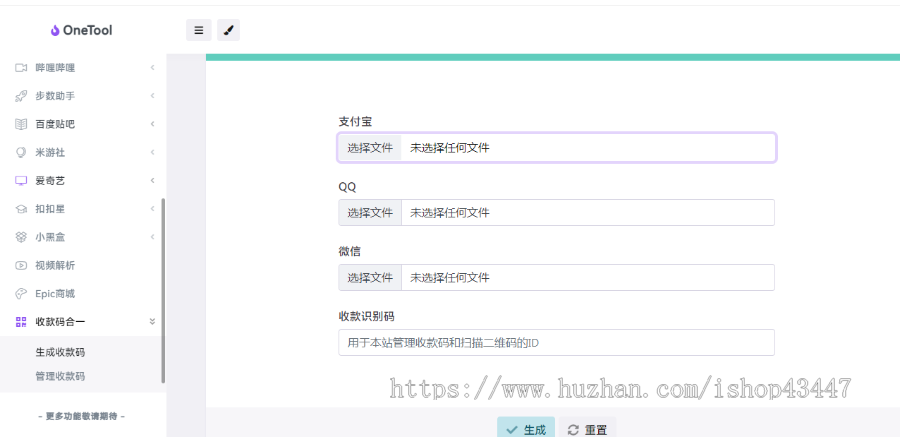
Task: Click the 视频解析 play icon
Action: [21, 265]
